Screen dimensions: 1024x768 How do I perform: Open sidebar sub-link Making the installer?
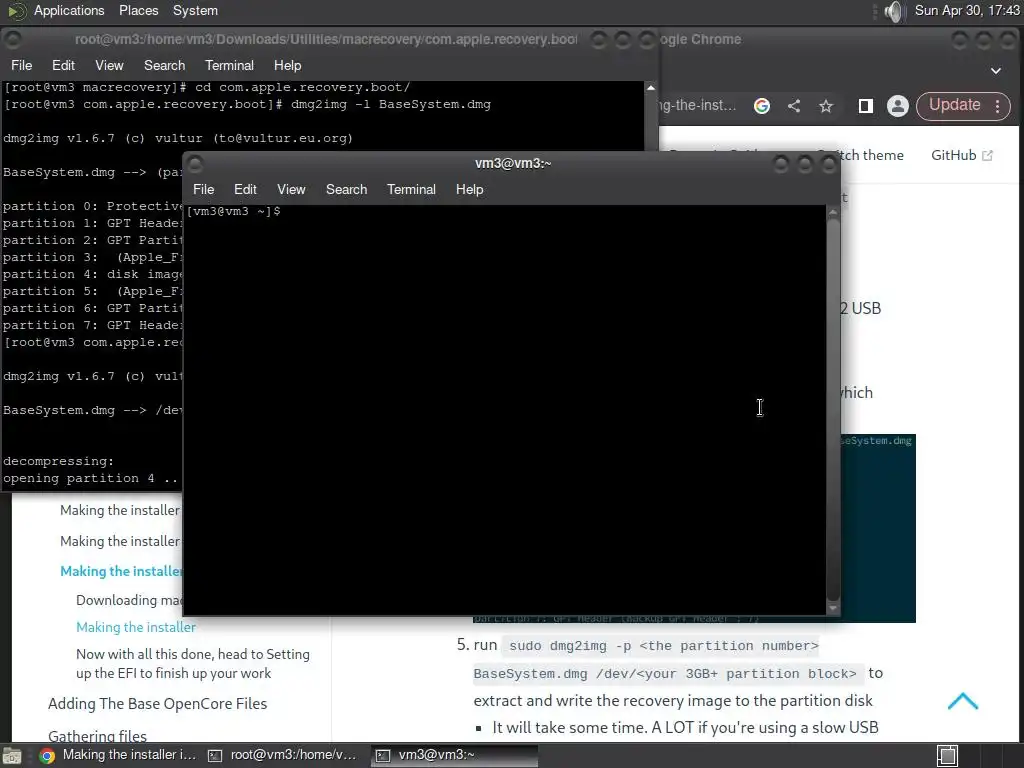pyautogui.click(x=136, y=627)
